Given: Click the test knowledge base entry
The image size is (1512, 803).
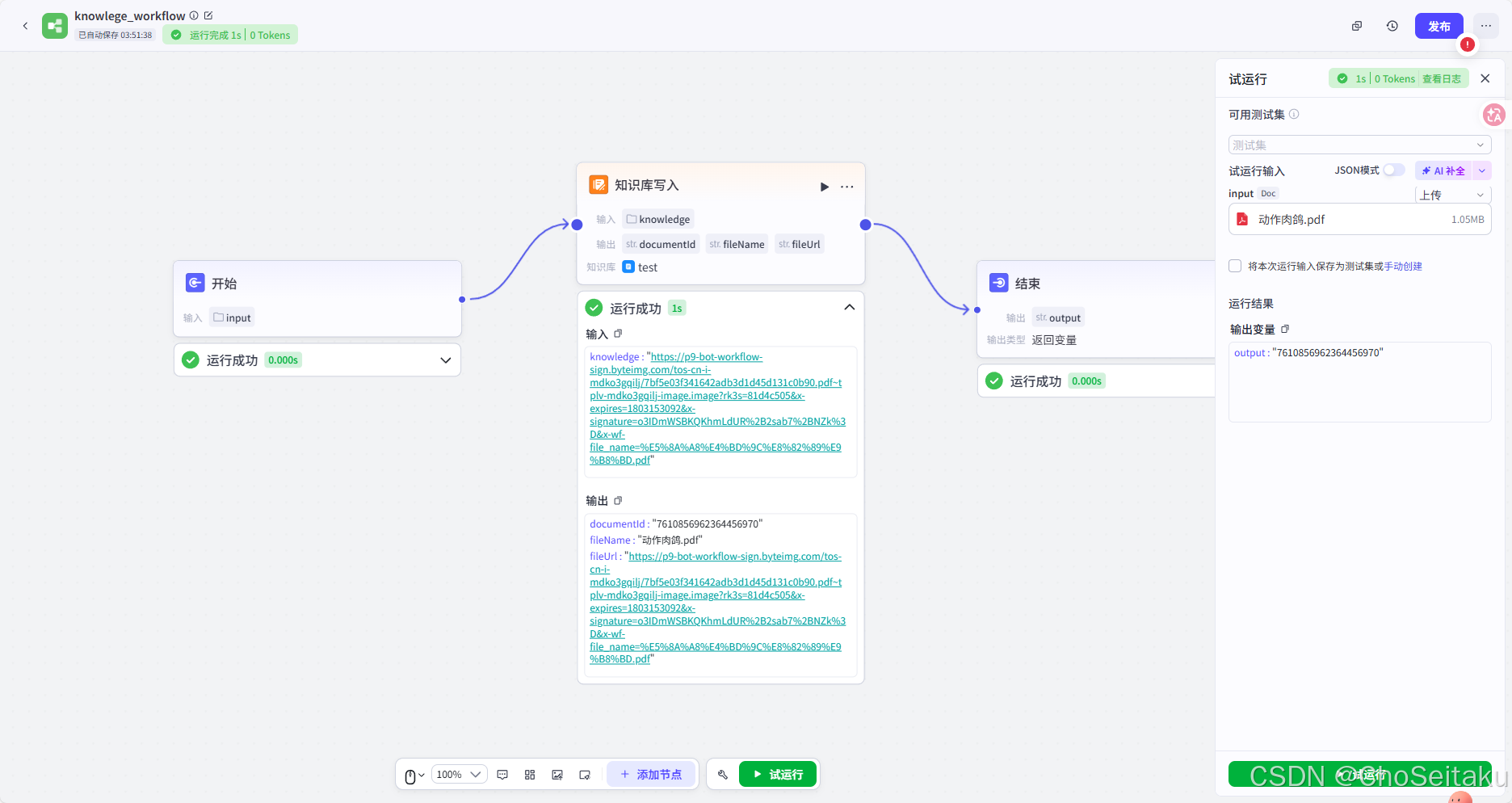Looking at the screenshot, I should coord(640,267).
